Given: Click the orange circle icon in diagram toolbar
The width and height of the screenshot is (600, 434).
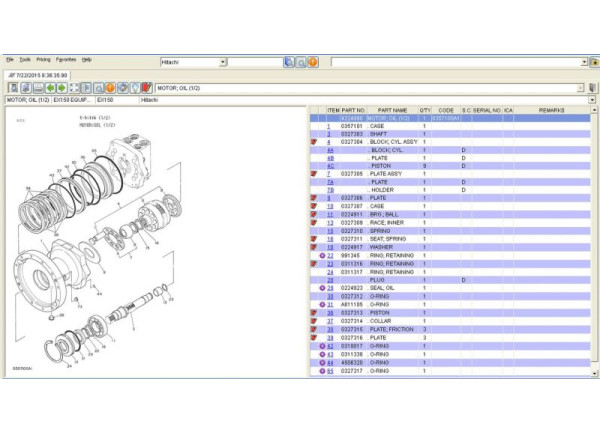Looking at the screenshot, I should point(110,88).
